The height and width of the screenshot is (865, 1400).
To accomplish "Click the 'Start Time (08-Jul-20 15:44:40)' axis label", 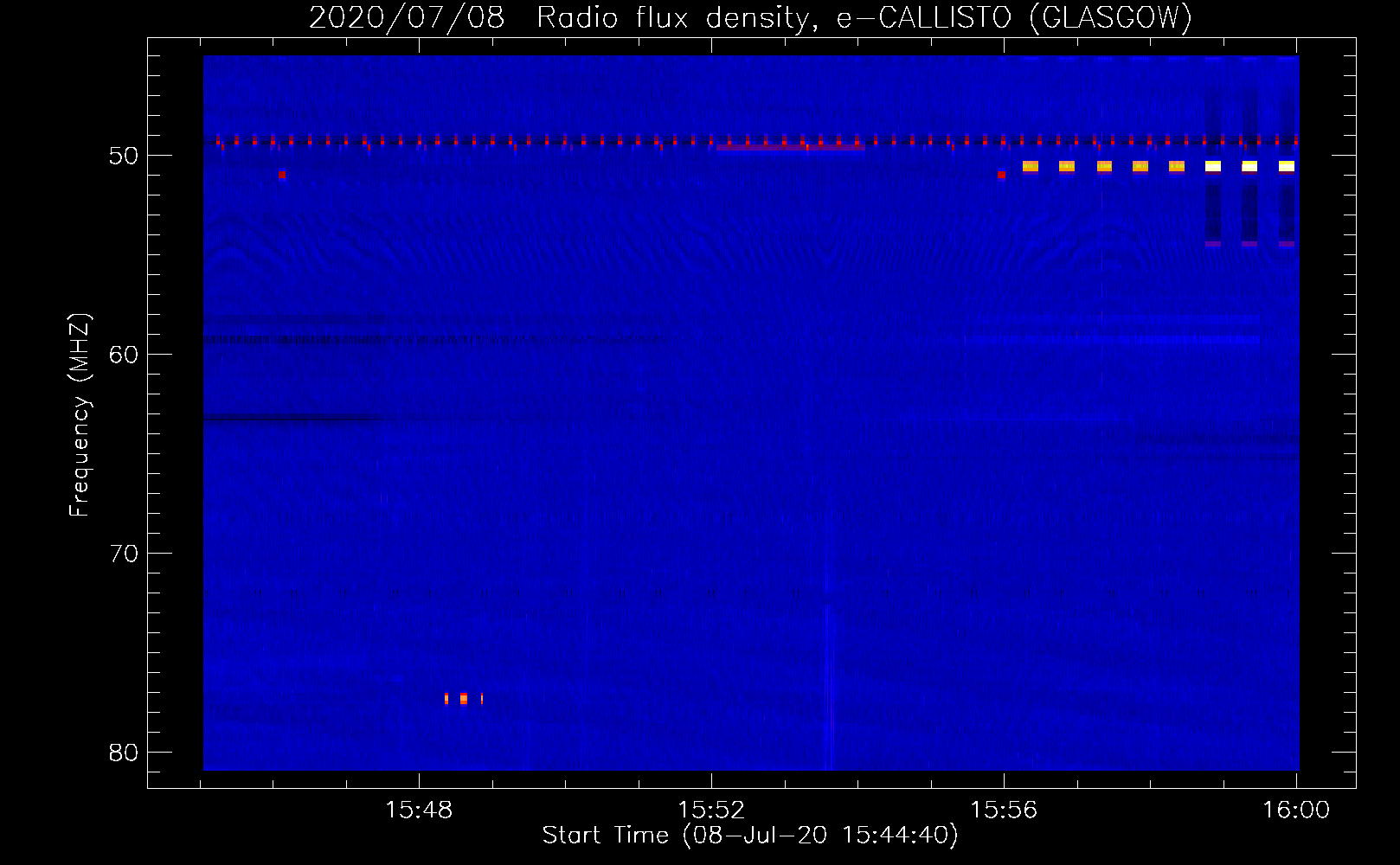I will (750, 836).
